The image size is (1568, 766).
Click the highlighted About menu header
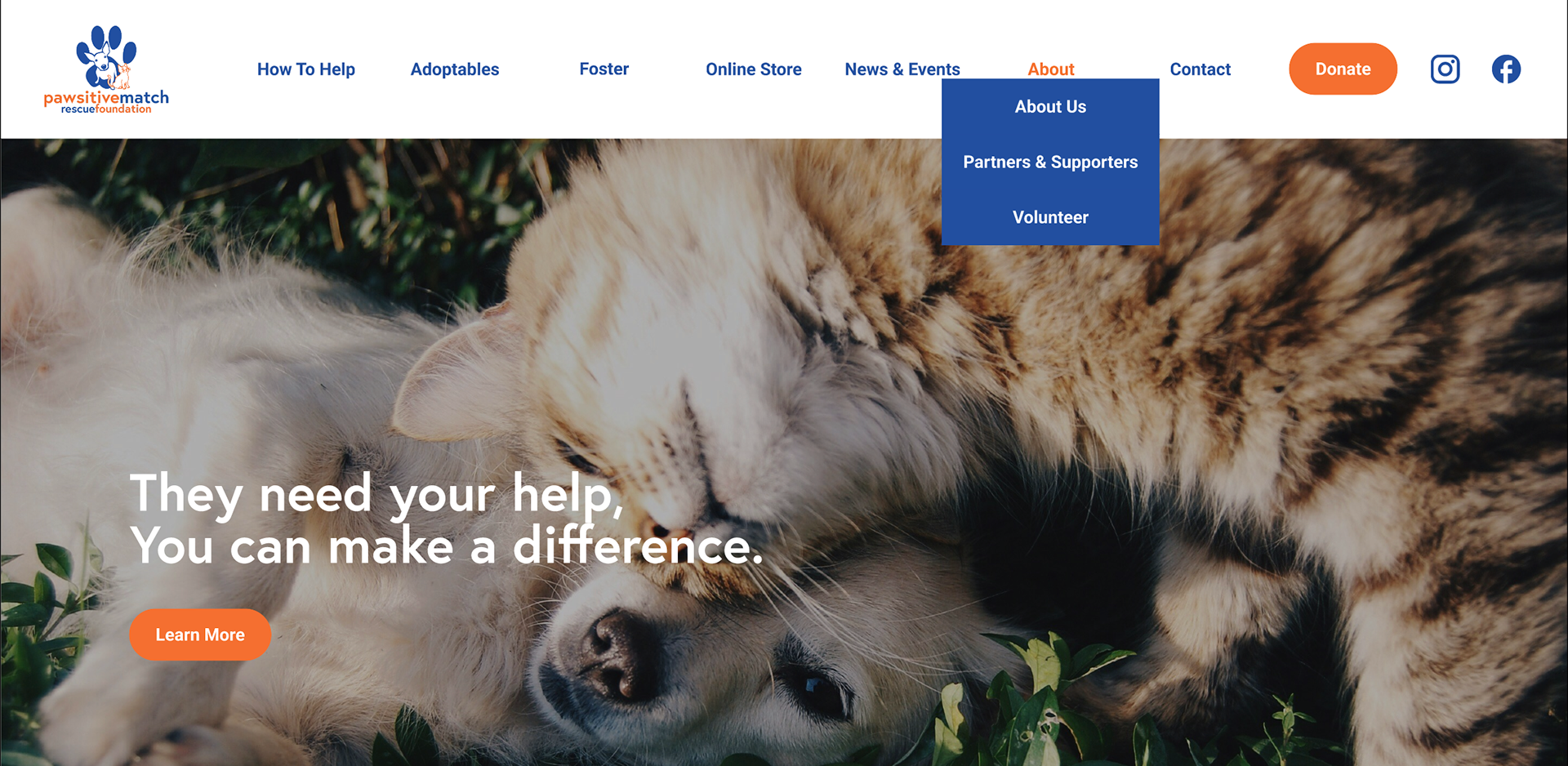point(1051,69)
